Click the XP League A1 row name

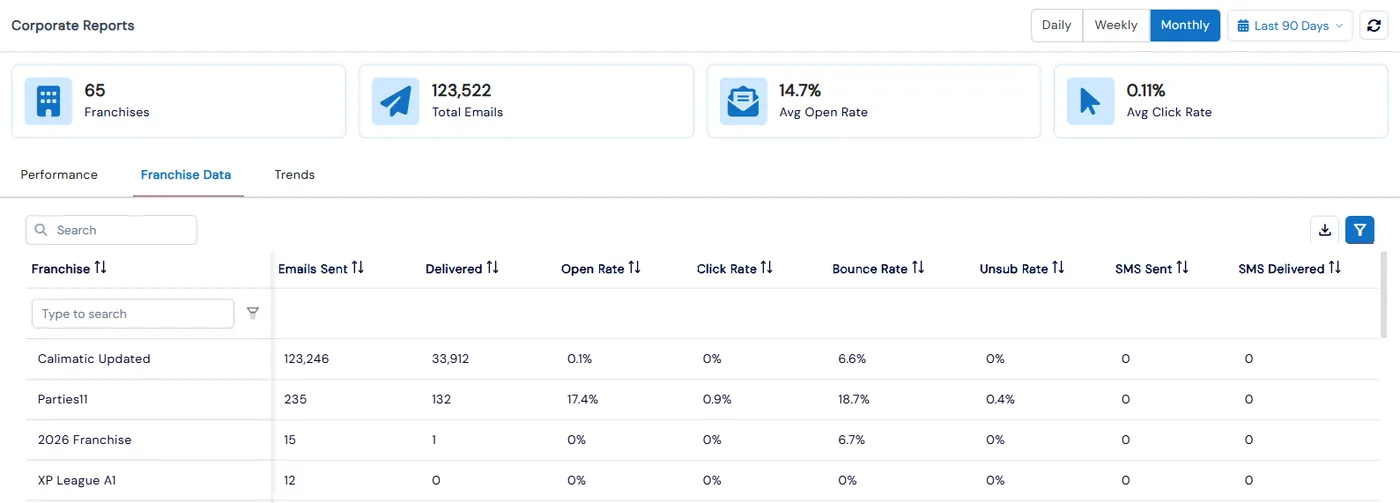[x=77, y=480]
